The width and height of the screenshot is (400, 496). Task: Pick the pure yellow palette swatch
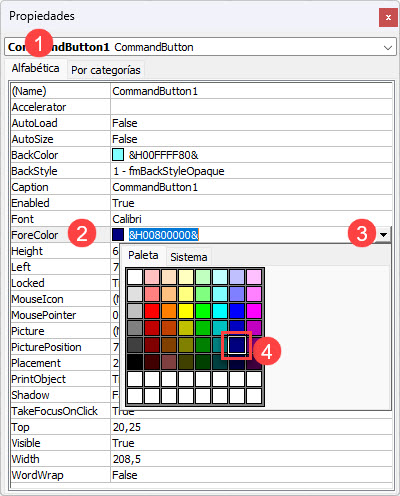pyautogui.click(x=186, y=311)
